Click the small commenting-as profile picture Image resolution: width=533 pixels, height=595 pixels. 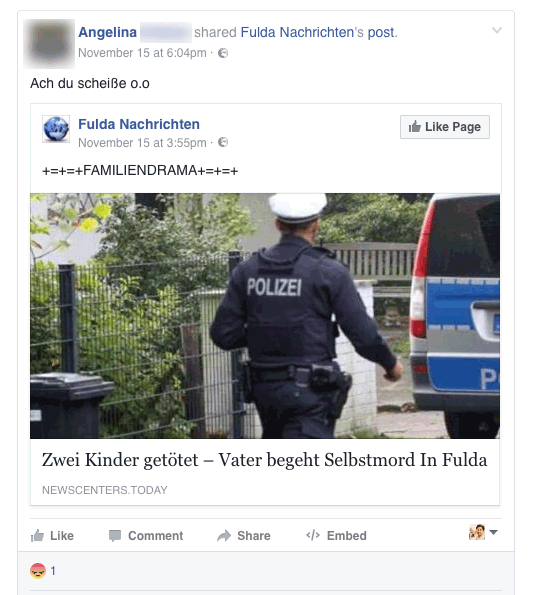click(x=477, y=532)
